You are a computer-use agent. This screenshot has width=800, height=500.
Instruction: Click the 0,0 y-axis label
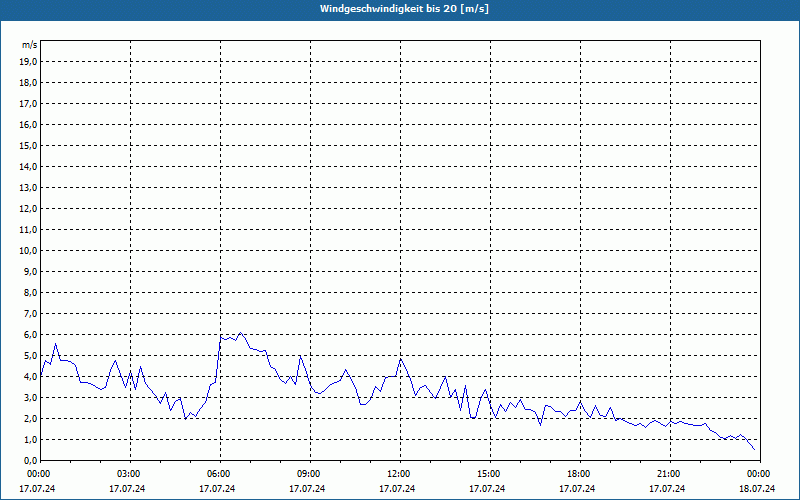click(31, 460)
